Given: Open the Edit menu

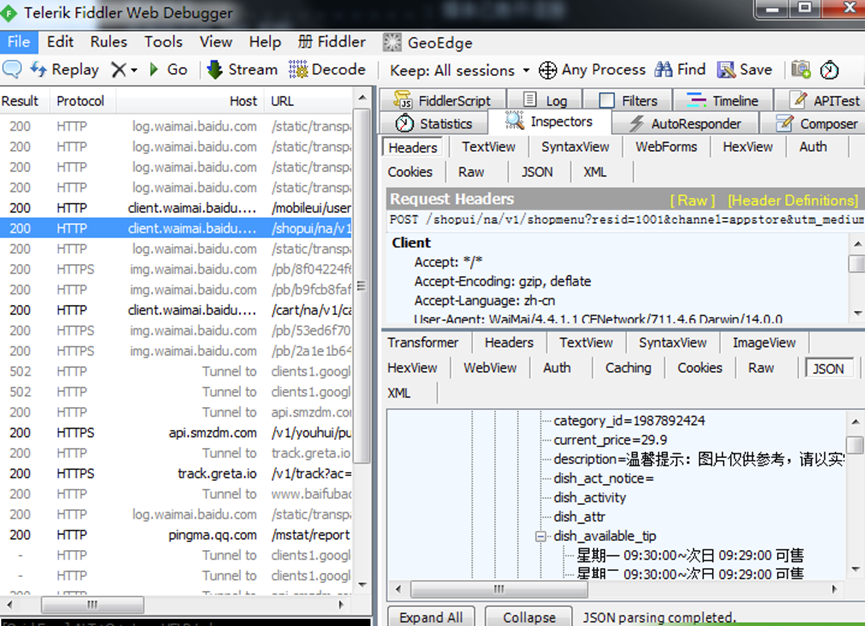Looking at the screenshot, I should (x=60, y=42).
